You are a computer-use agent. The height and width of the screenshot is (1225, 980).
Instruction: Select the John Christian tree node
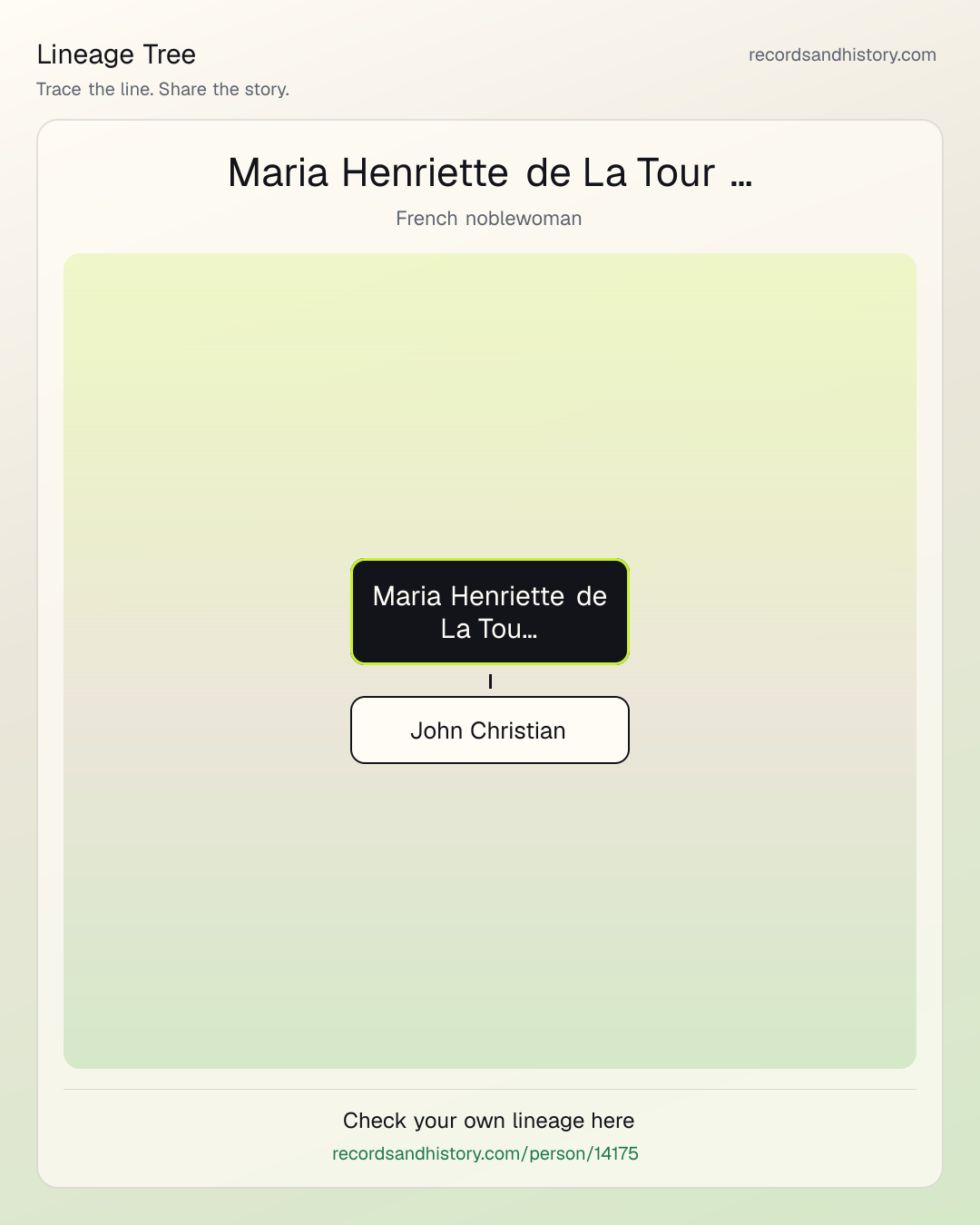pyautogui.click(x=490, y=730)
